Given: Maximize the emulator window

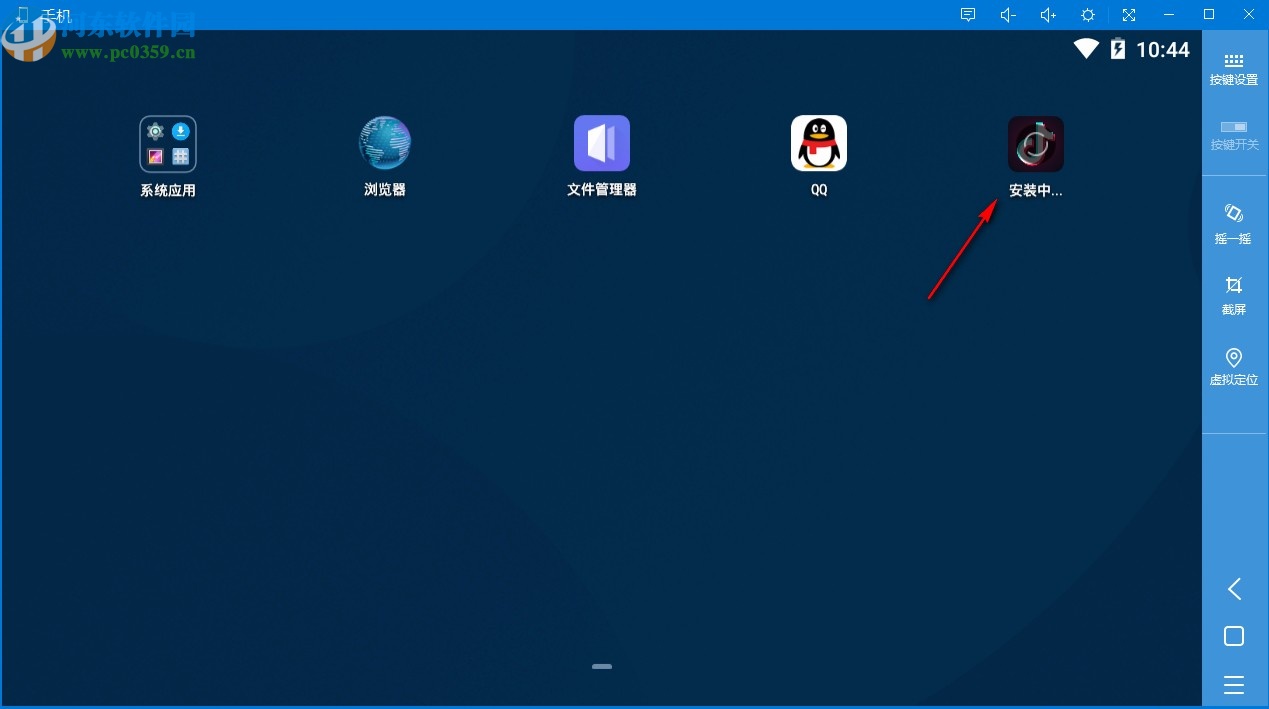Looking at the screenshot, I should pyautogui.click(x=1209, y=15).
